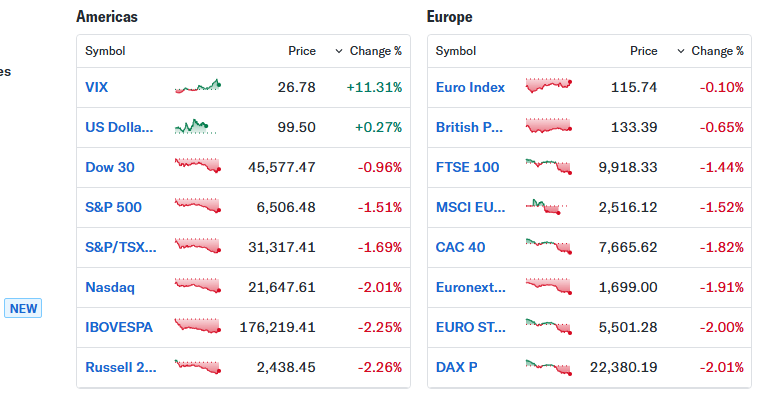
Task: Select the IBOVESPA symbol link
Action: [121, 327]
